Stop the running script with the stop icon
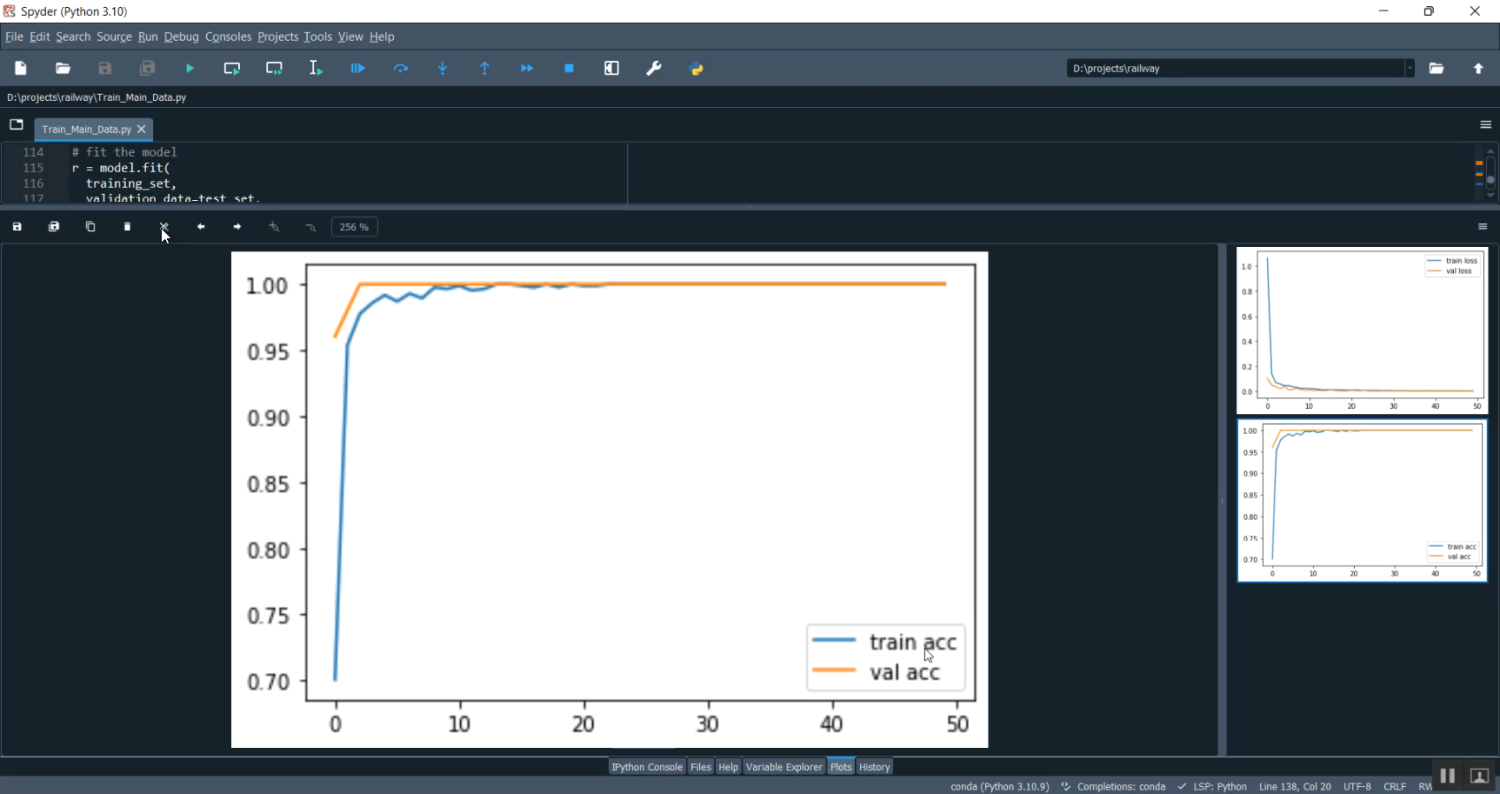 (x=569, y=68)
